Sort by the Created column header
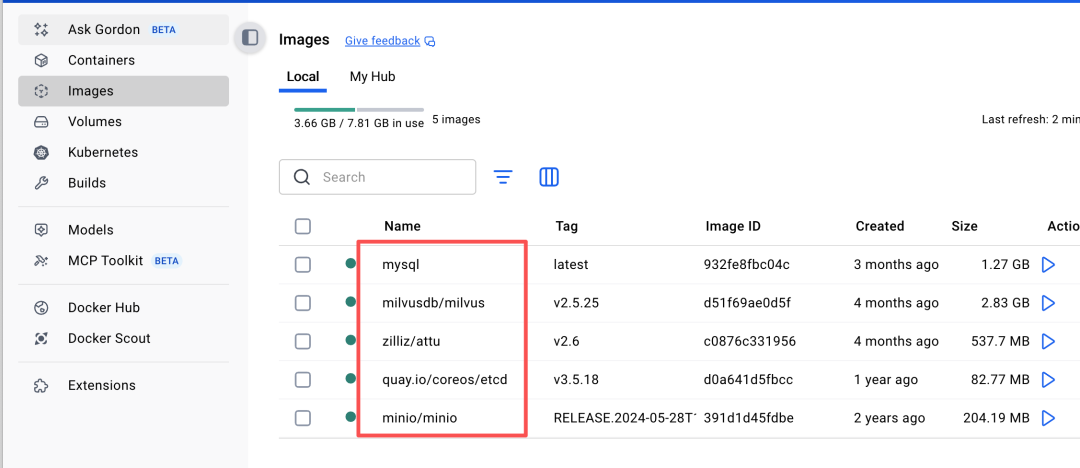The height and width of the screenshot is (468, 1080). (880, 226)
